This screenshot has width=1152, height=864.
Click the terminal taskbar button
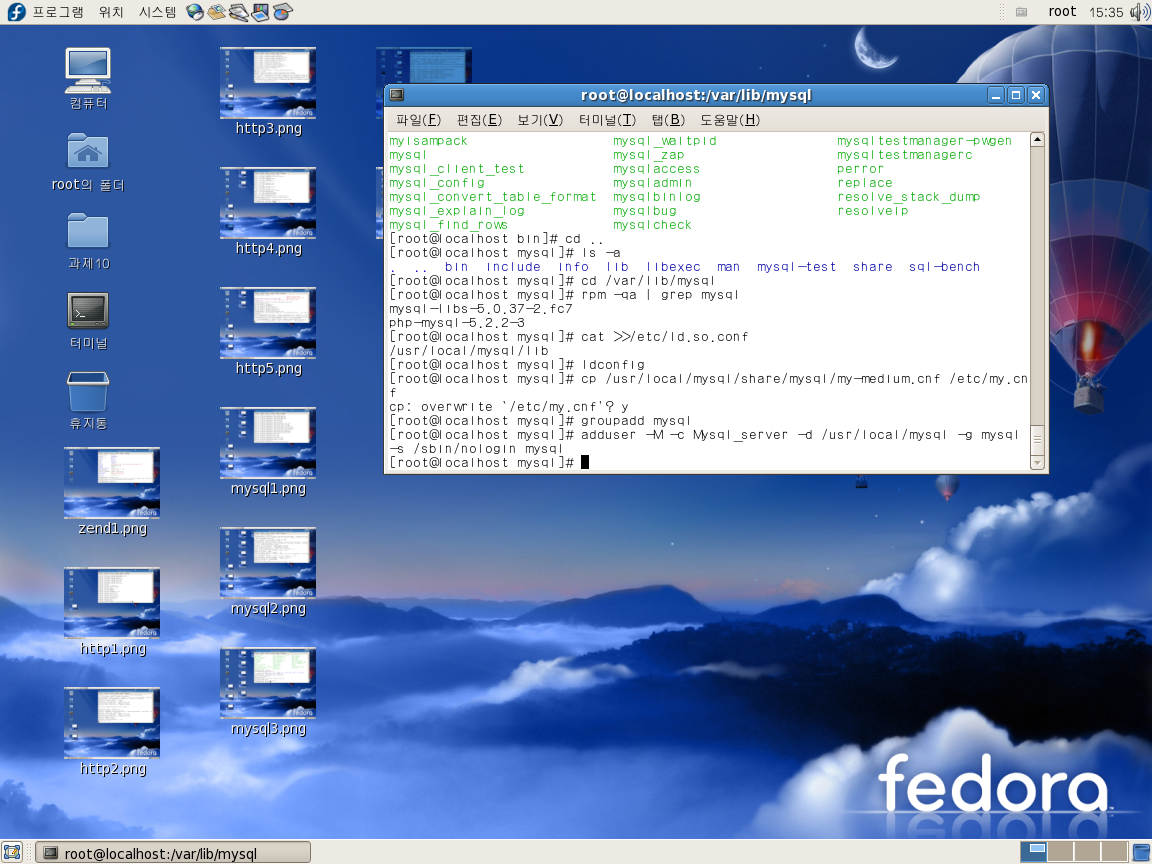click(173, 853)
